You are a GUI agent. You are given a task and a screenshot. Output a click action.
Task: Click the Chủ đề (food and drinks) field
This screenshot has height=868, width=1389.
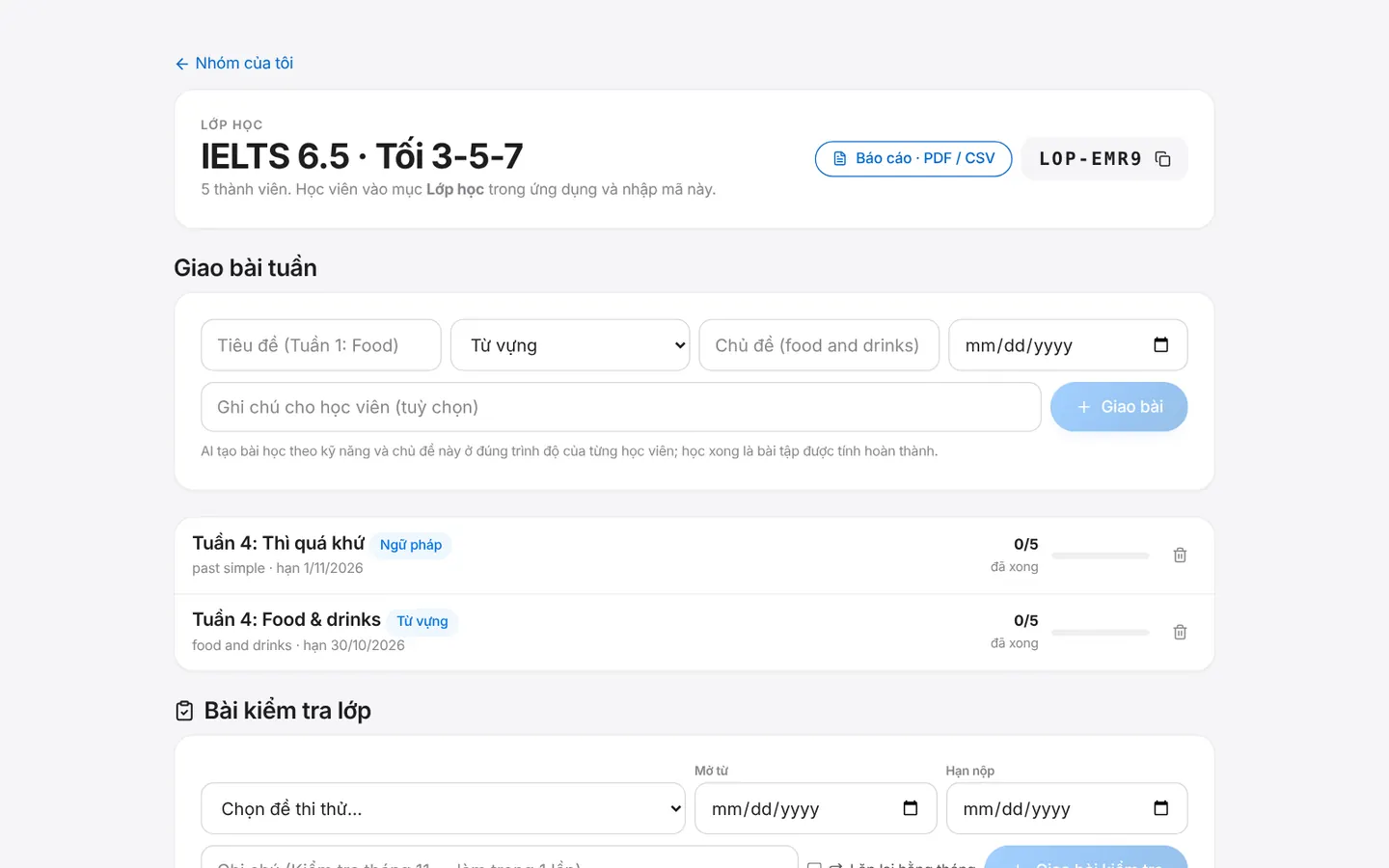pos(819,345)
